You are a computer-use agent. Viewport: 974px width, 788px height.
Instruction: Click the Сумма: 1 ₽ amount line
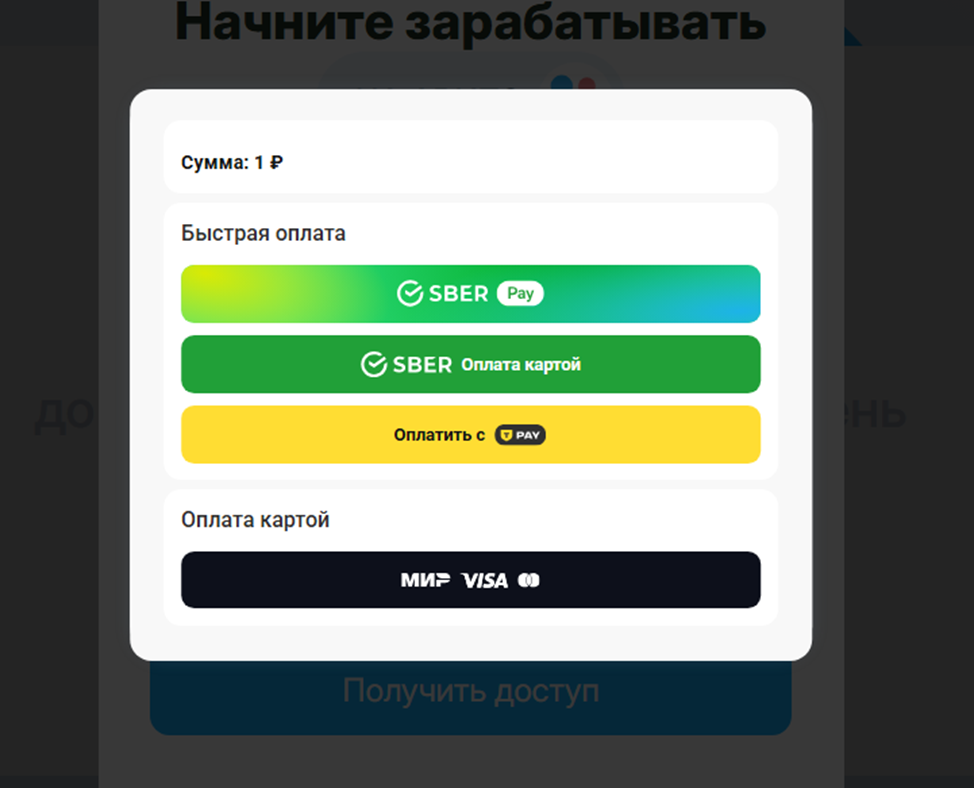point(232,162)
